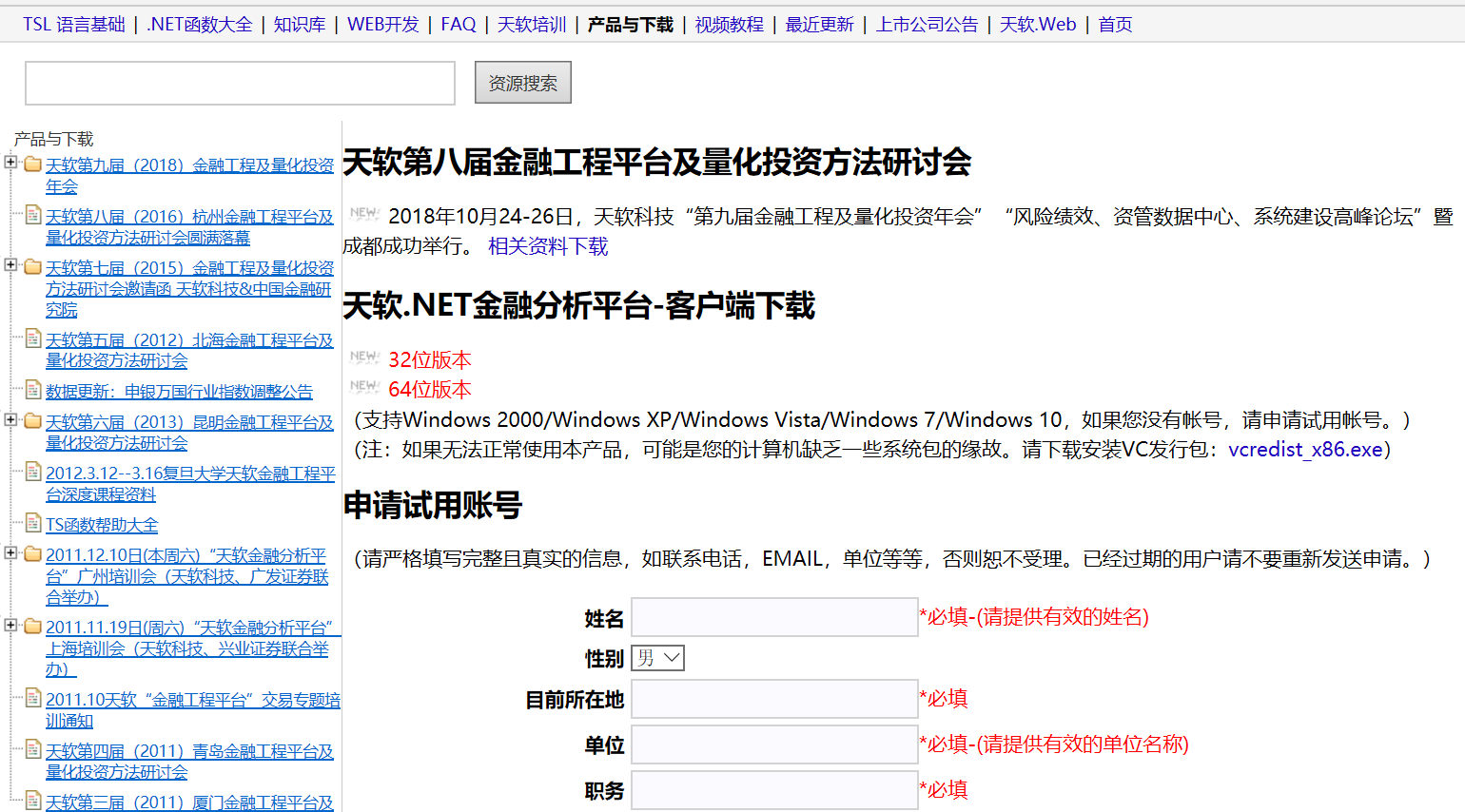
Task: Click the 资源搜索 button
Action: pos(523,83)
